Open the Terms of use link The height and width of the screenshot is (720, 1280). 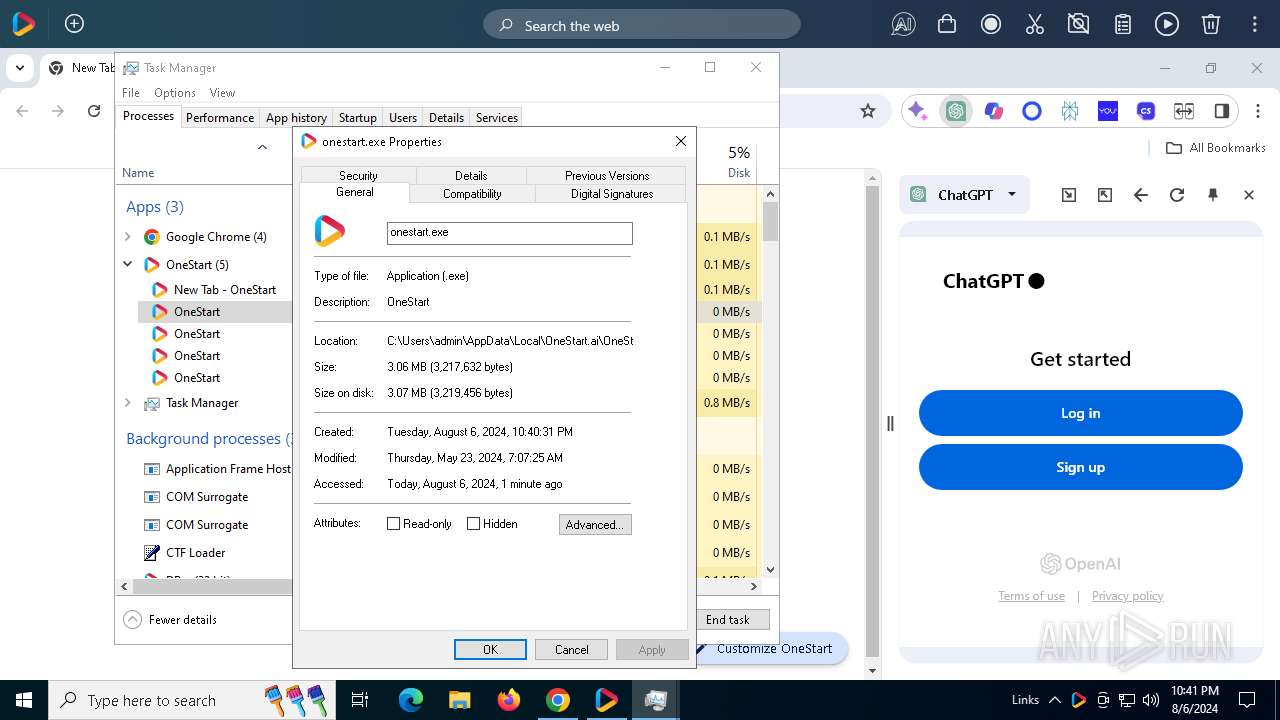coord(1031,596)
